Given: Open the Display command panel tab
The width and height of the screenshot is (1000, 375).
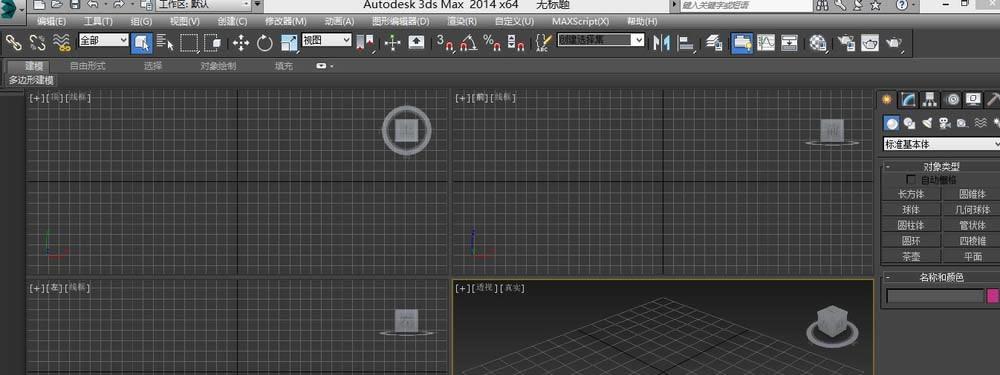Looking at the screenshot, I should (973, 99).
